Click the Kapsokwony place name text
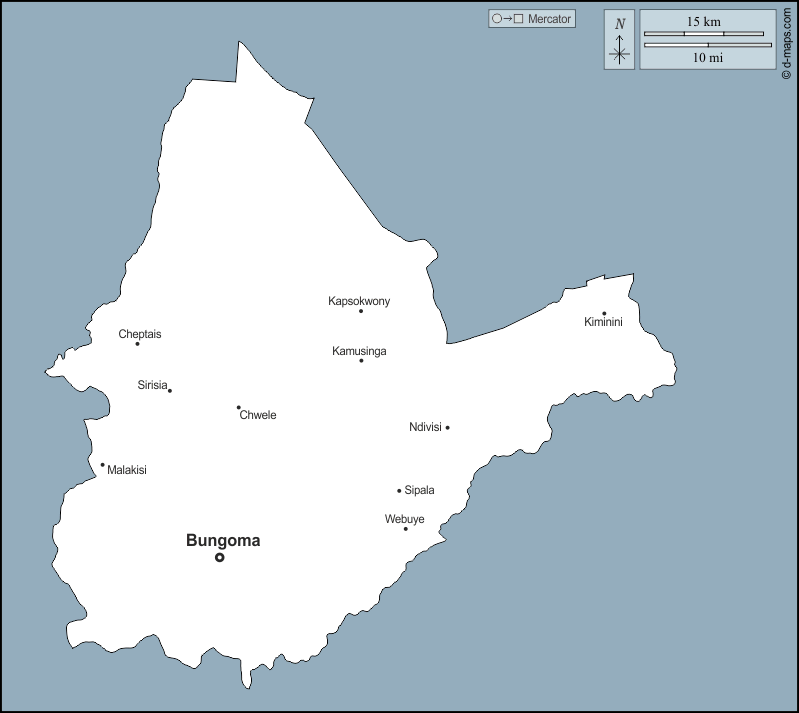The image size is (799, 713). [359, 301]
